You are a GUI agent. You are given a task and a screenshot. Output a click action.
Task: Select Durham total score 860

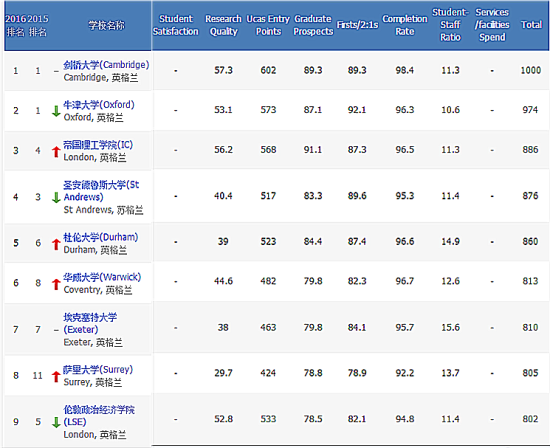(530, 241)
